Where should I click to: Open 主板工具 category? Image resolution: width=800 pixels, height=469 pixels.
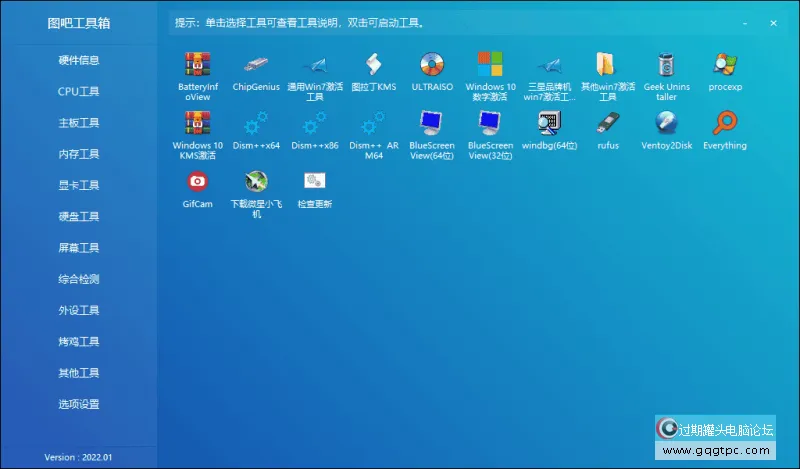point(79,122)
